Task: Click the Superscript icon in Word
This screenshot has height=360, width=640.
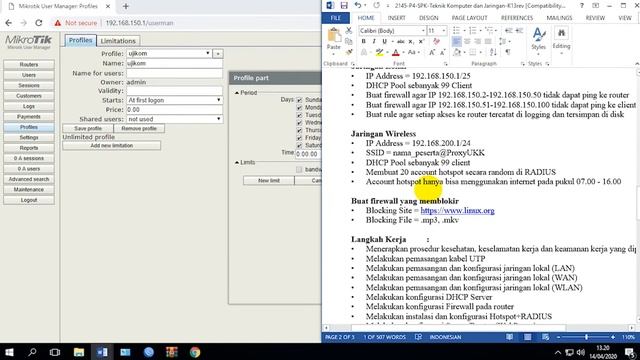Action: (x=421, y=41)
